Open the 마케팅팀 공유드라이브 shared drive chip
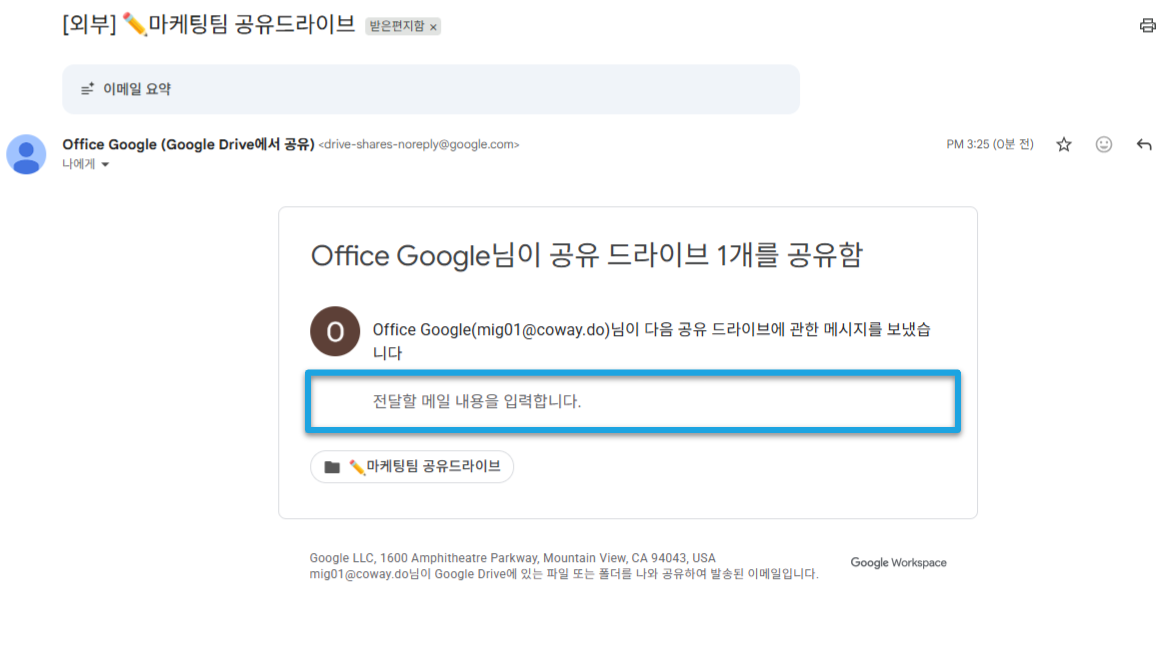 [412, 466]
